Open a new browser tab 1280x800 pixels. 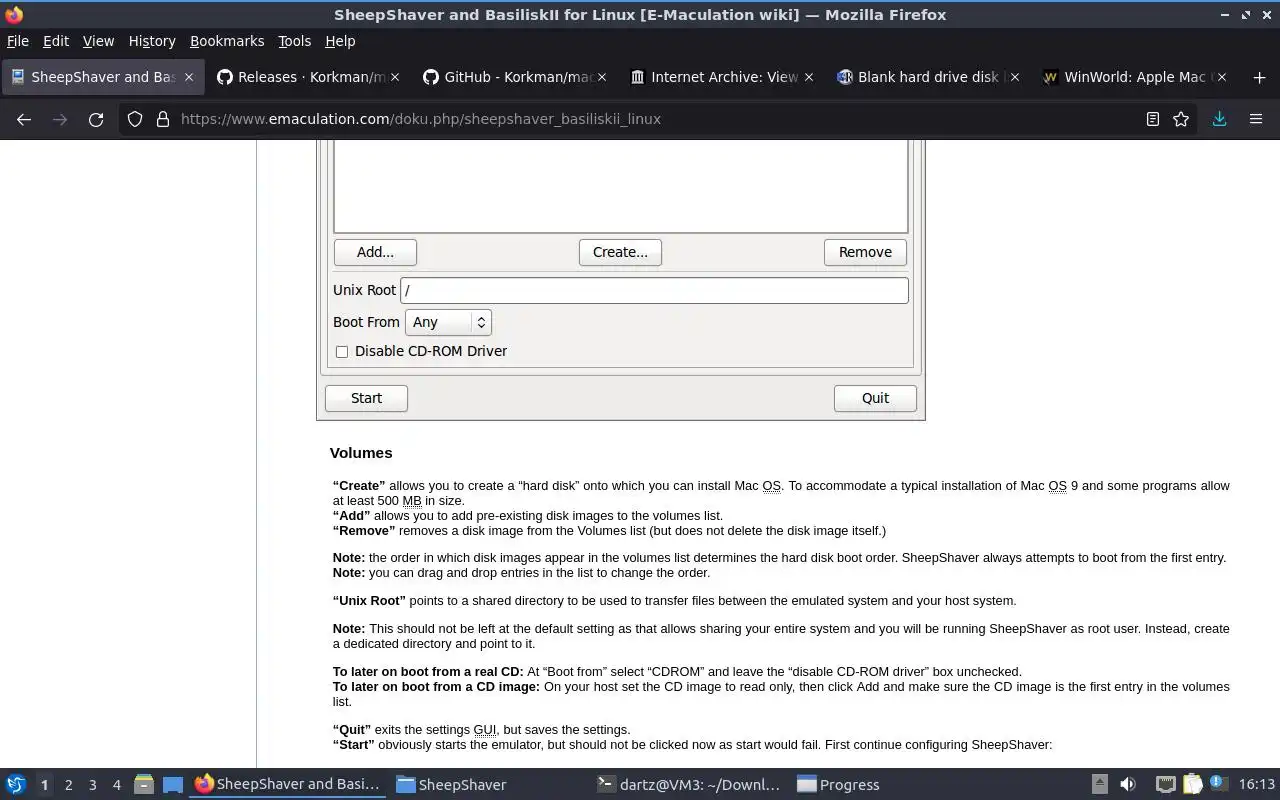tap(1258, 77)
